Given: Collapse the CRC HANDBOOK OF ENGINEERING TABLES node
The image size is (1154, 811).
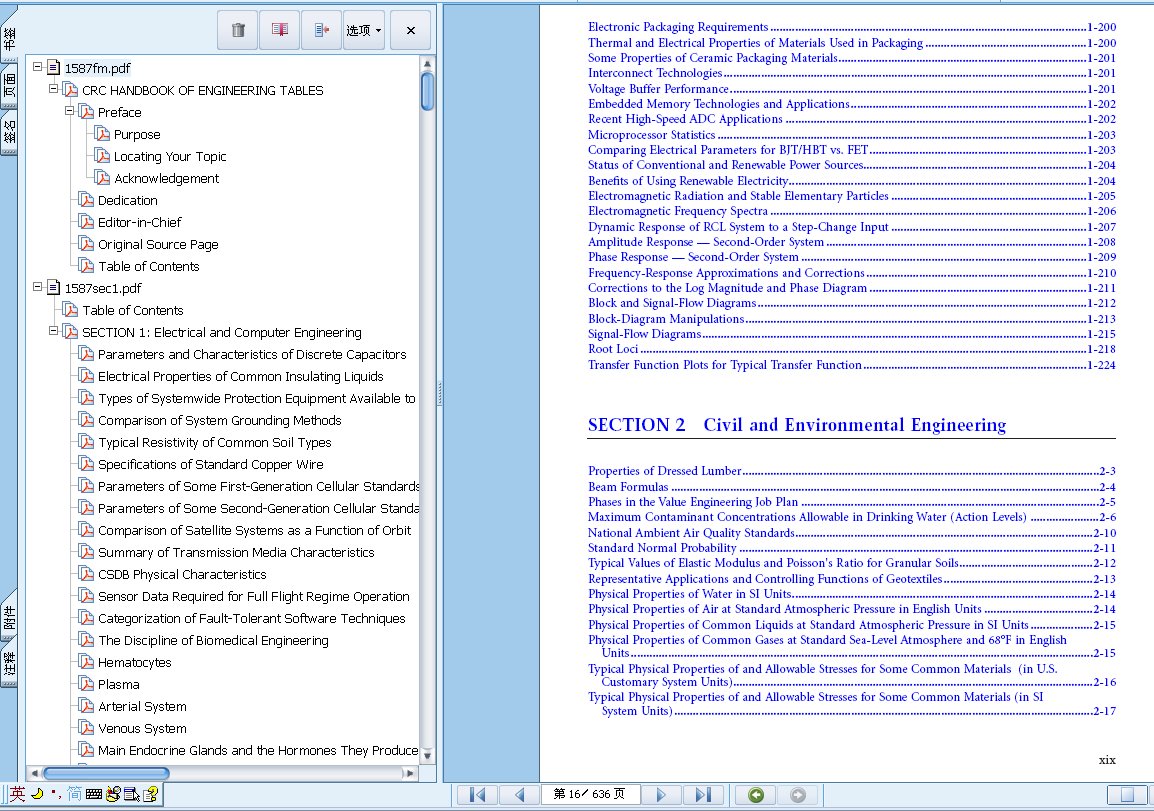Looking at the screenshot, I should click(53, 88).
